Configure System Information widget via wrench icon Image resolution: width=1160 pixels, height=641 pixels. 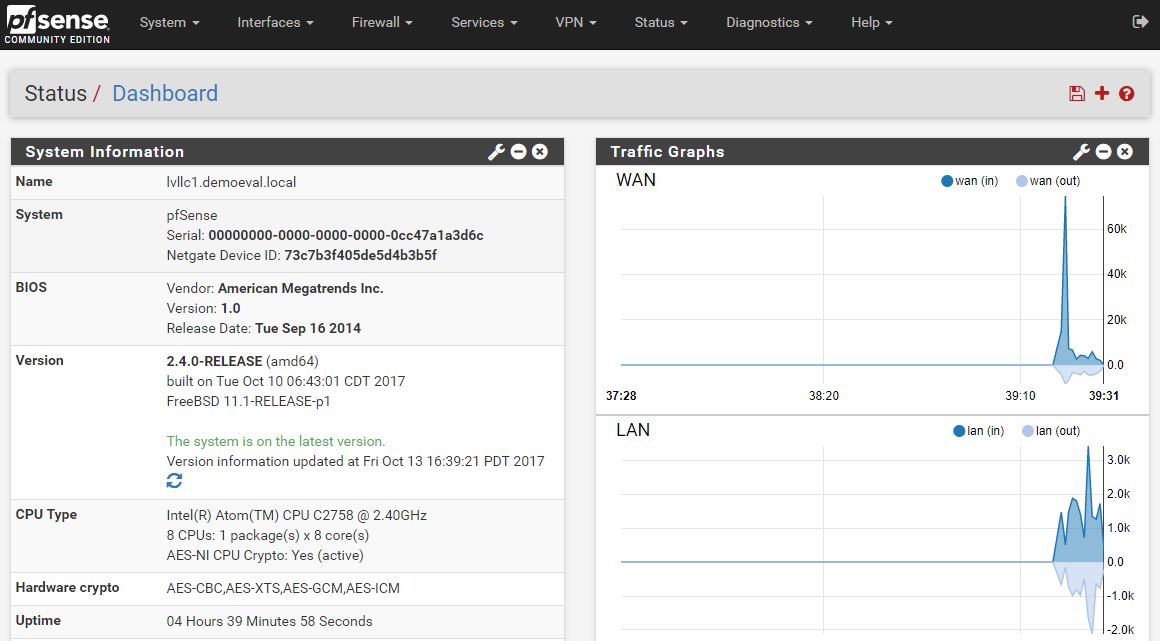pos(496,152)
